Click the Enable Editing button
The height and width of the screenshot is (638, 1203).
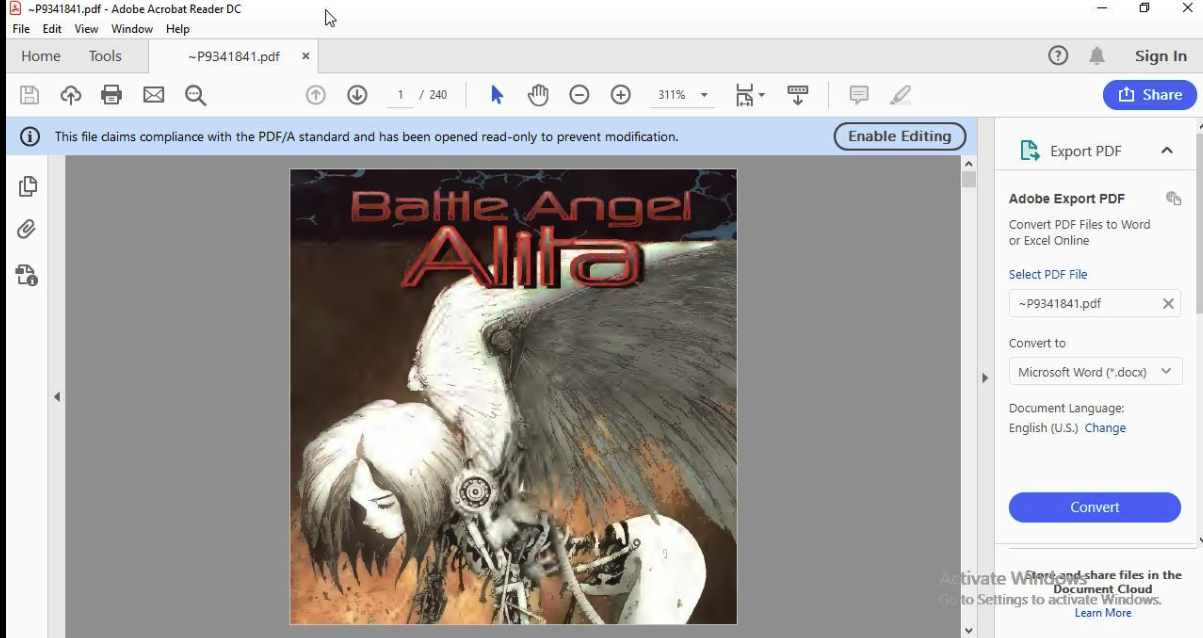[900, 136]
